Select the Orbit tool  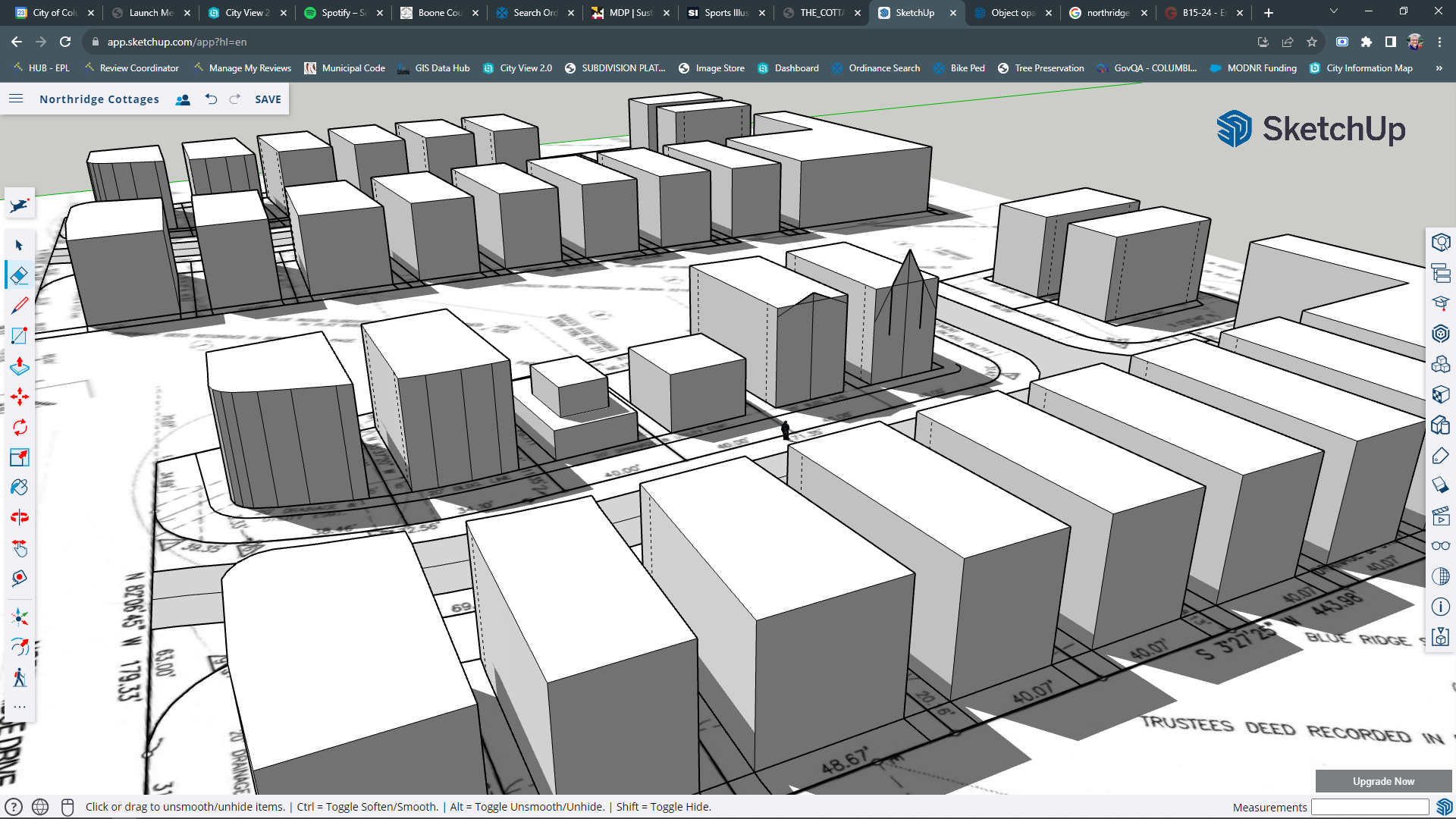(x=19, y=518)
